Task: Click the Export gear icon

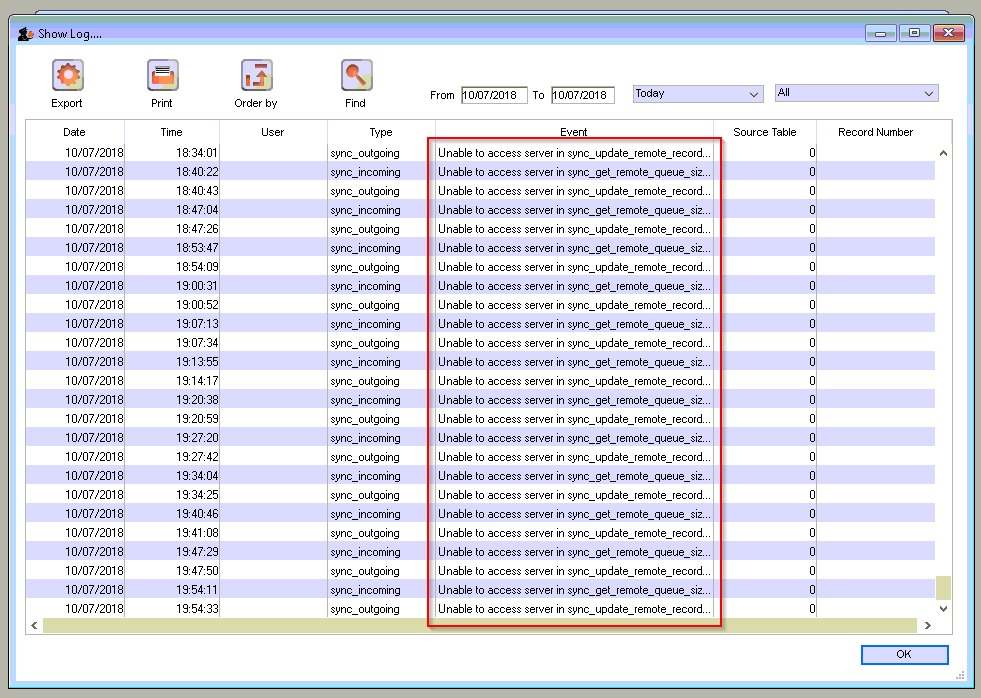Action: point(67,76)
